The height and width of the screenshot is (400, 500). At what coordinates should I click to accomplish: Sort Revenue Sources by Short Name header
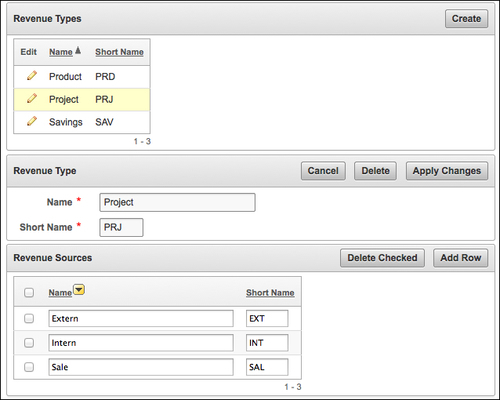tap(270, 293)
